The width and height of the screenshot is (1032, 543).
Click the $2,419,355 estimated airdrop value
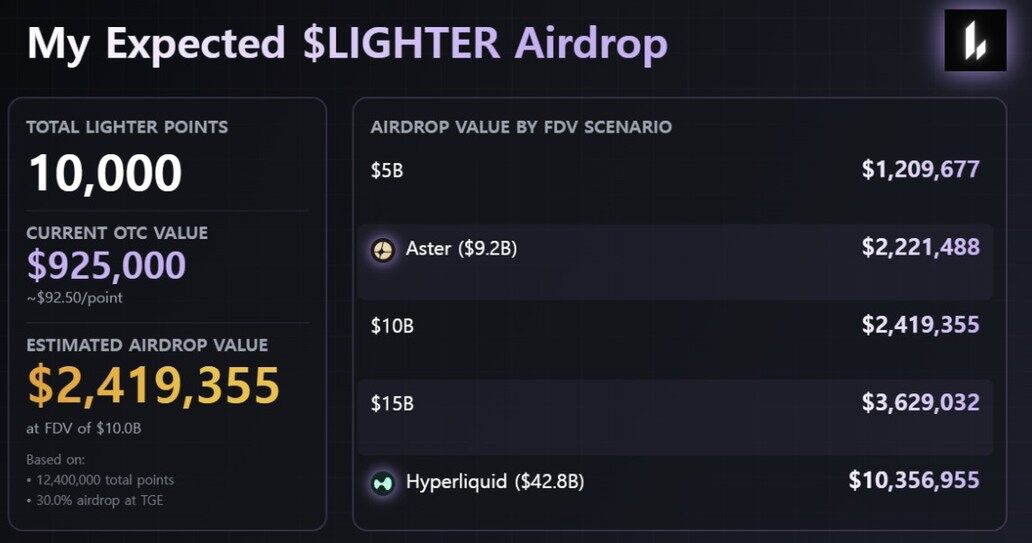pyautogui.click(x=153, y=386)
